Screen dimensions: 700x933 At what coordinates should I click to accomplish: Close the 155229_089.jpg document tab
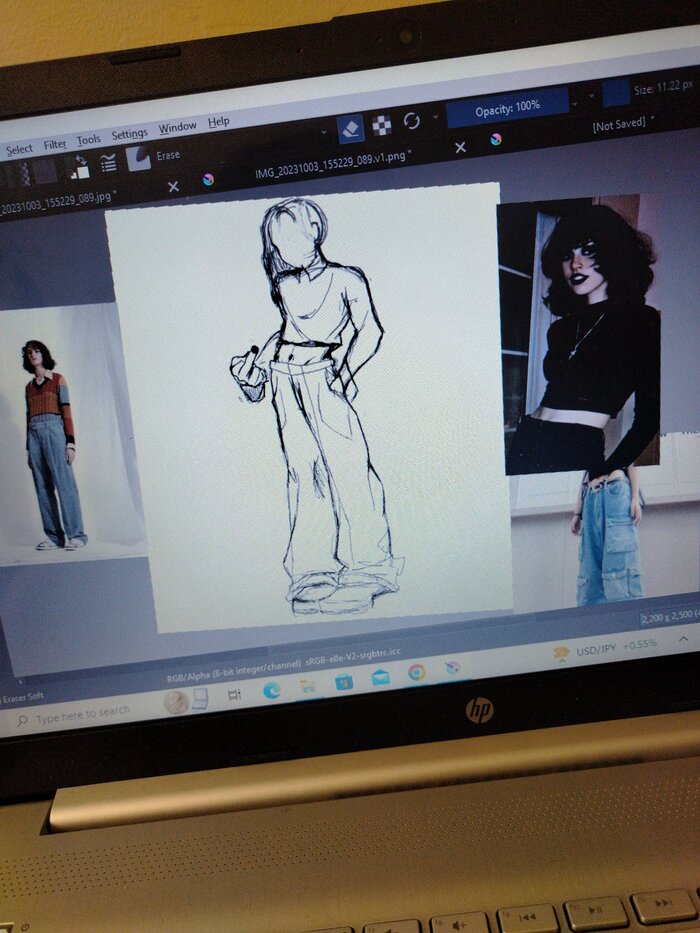[x=173, y=187]
